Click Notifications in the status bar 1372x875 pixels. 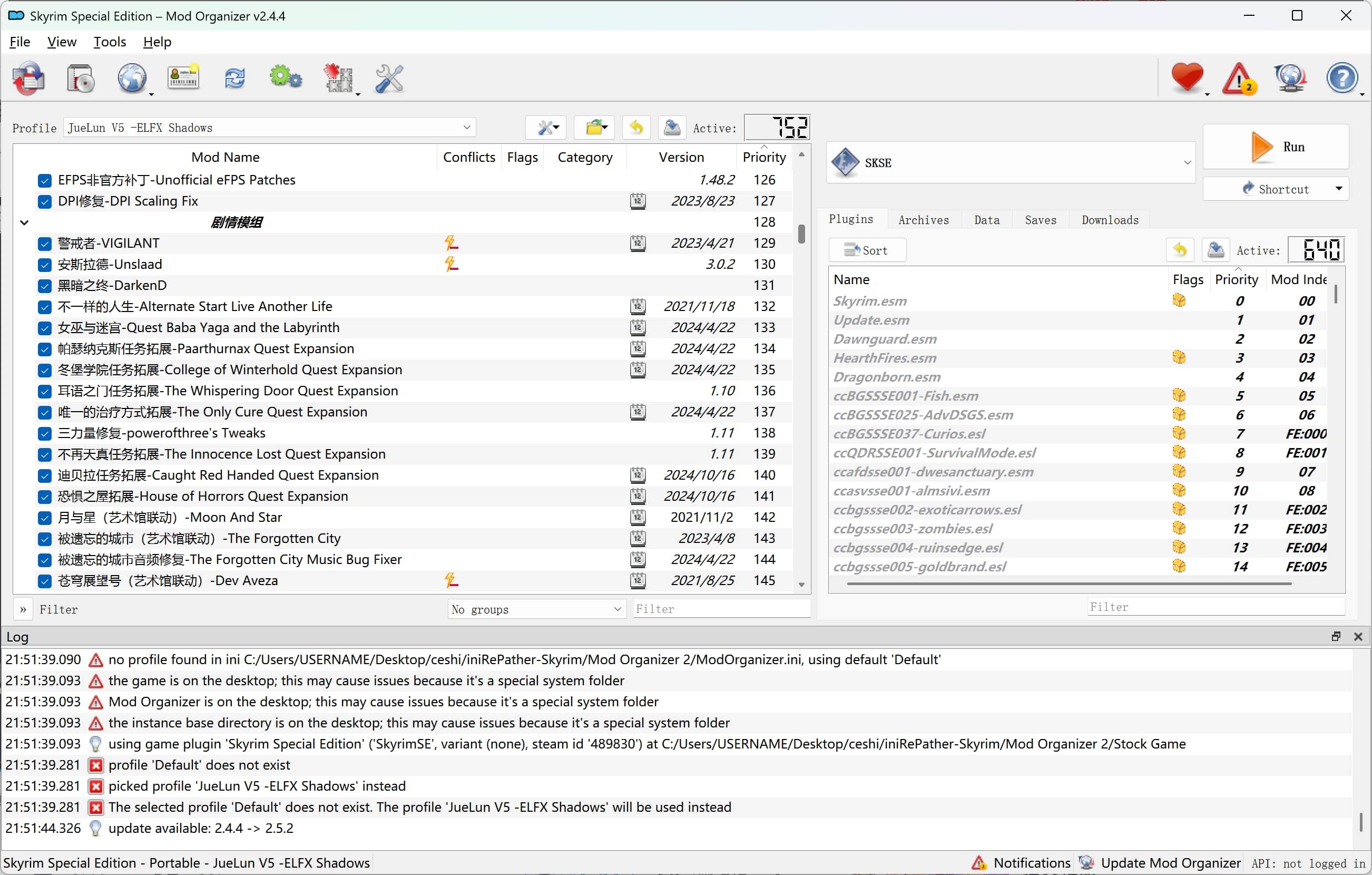1021,862
